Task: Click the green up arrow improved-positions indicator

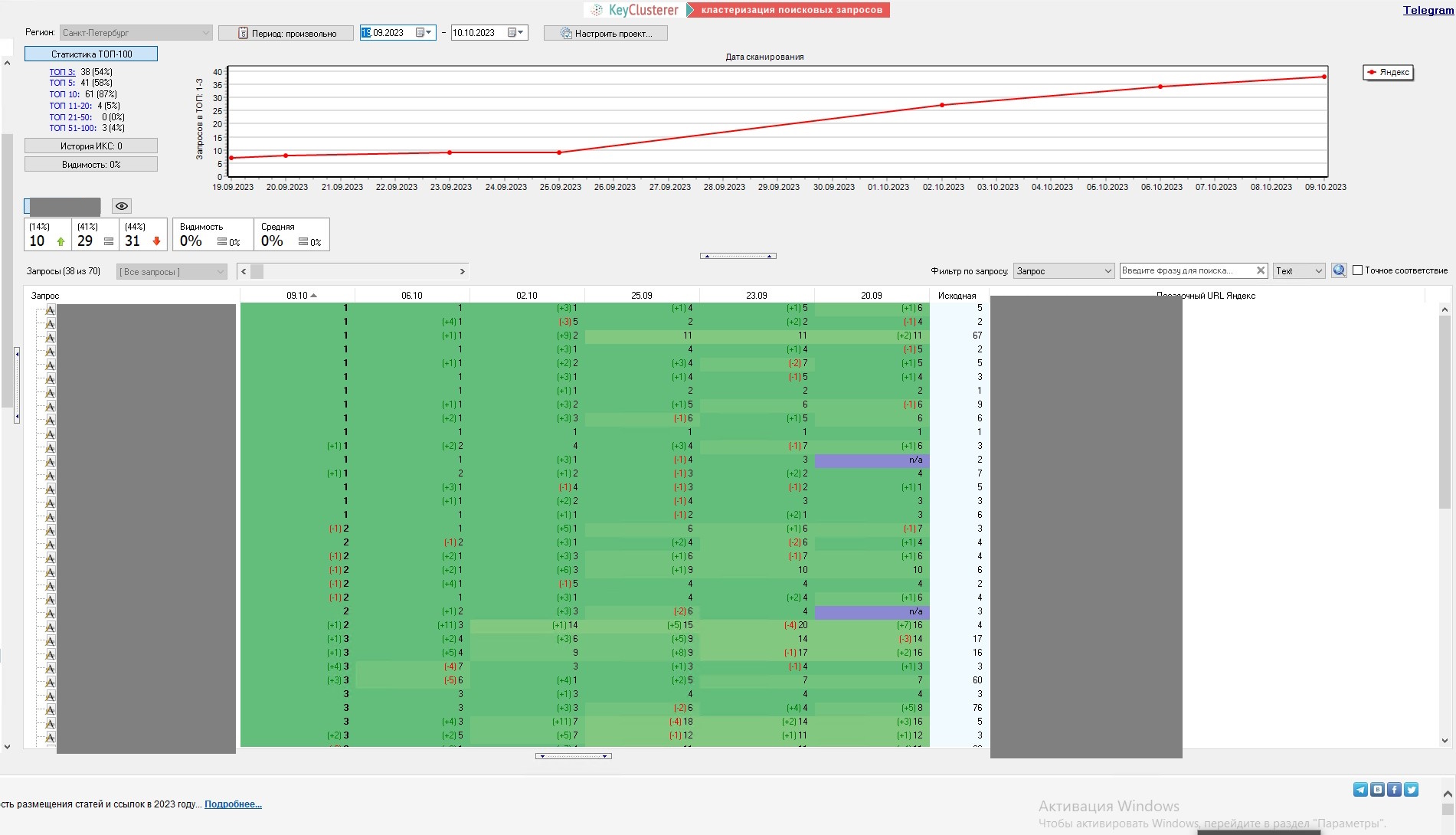Action: pos(61,241)
